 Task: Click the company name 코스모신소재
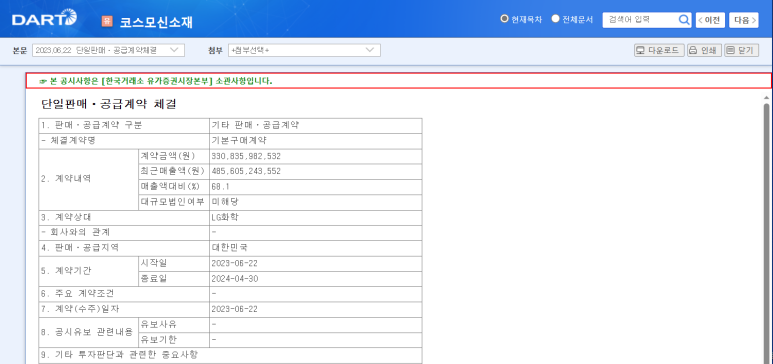pos(156,22)
